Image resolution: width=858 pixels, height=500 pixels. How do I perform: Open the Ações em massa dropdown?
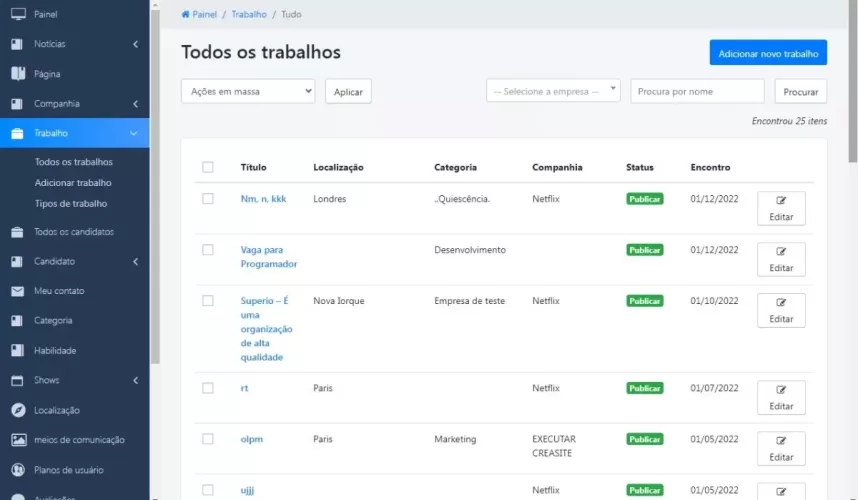pyautogui.click(x=248, y=91)
